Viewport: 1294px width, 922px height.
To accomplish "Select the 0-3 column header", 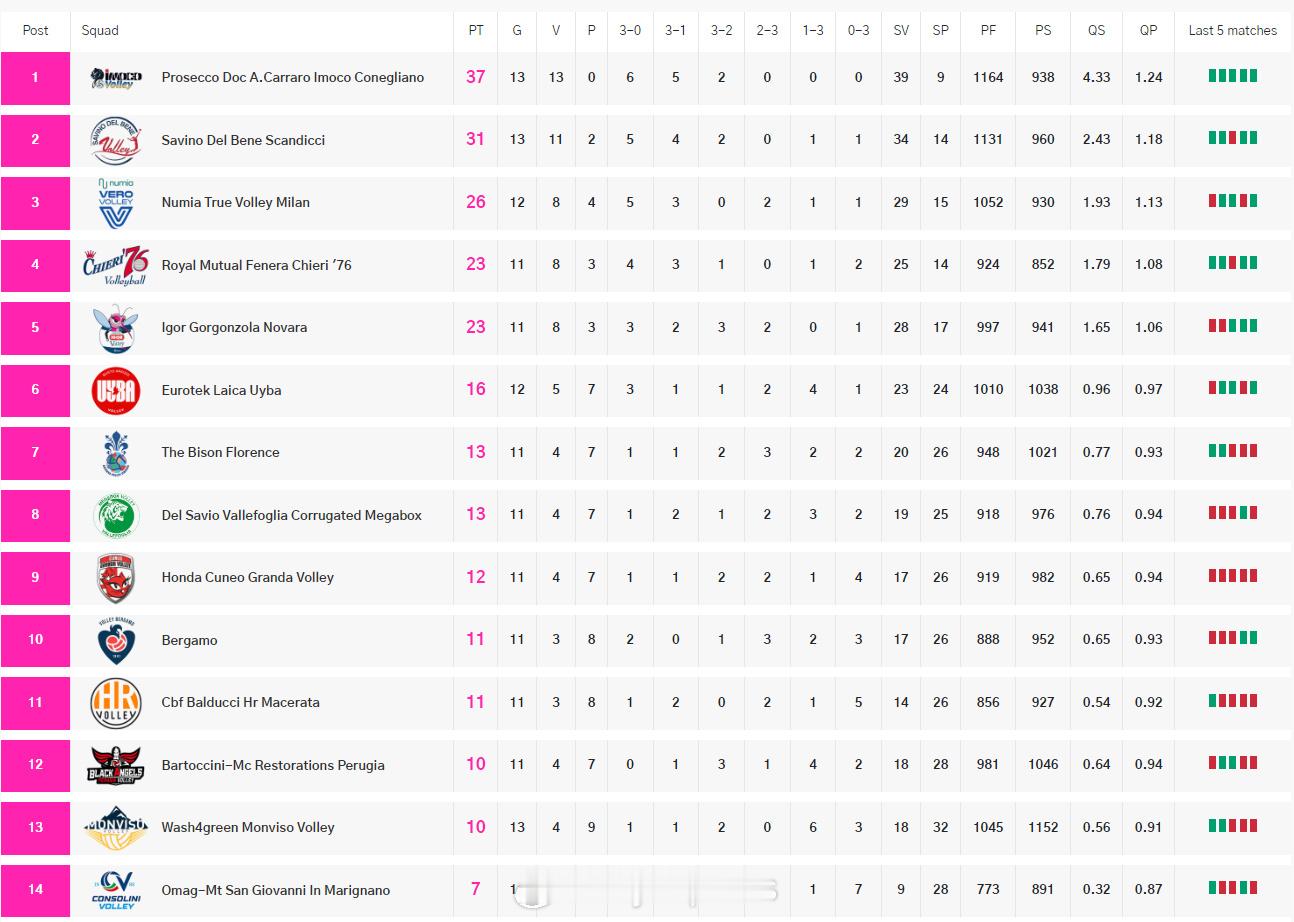I will point(858,30).
